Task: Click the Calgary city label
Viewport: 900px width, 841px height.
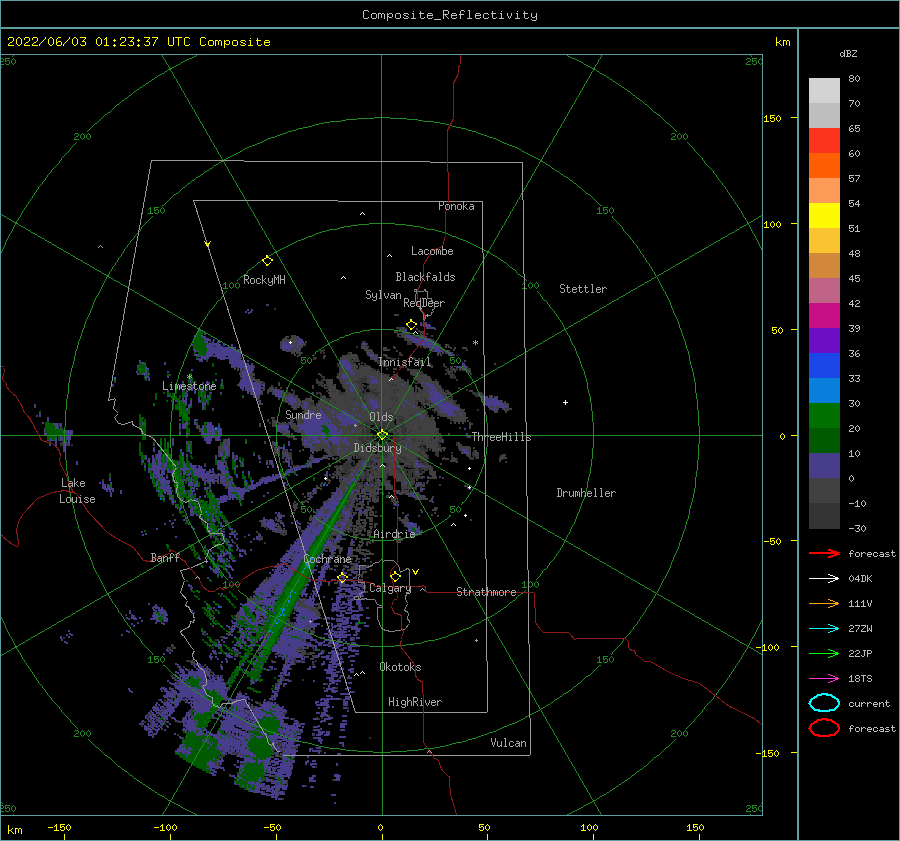Action: tap(390, 588)
